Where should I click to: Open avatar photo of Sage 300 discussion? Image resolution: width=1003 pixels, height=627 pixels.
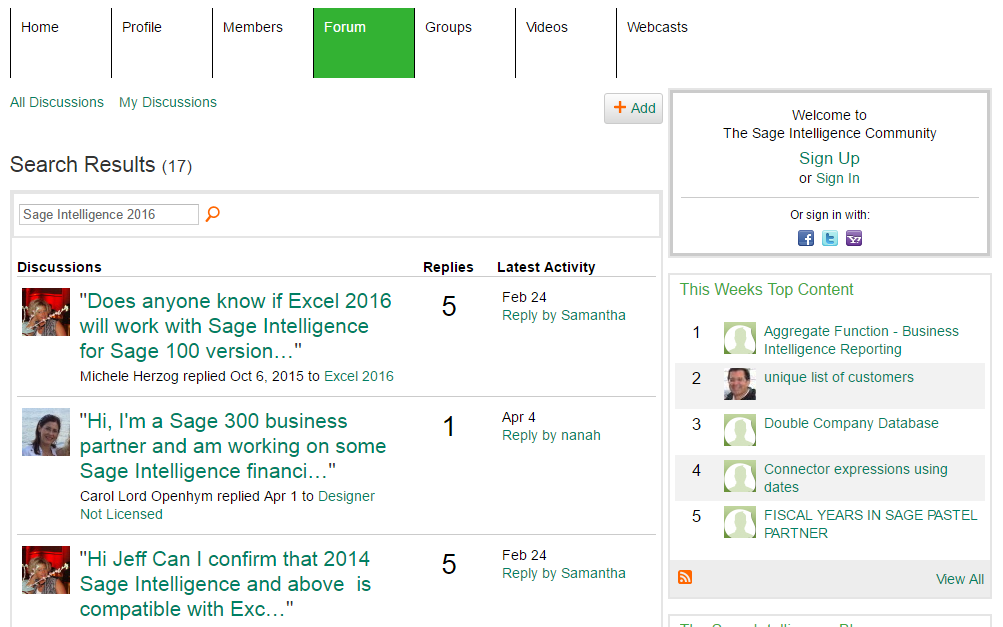46,432
